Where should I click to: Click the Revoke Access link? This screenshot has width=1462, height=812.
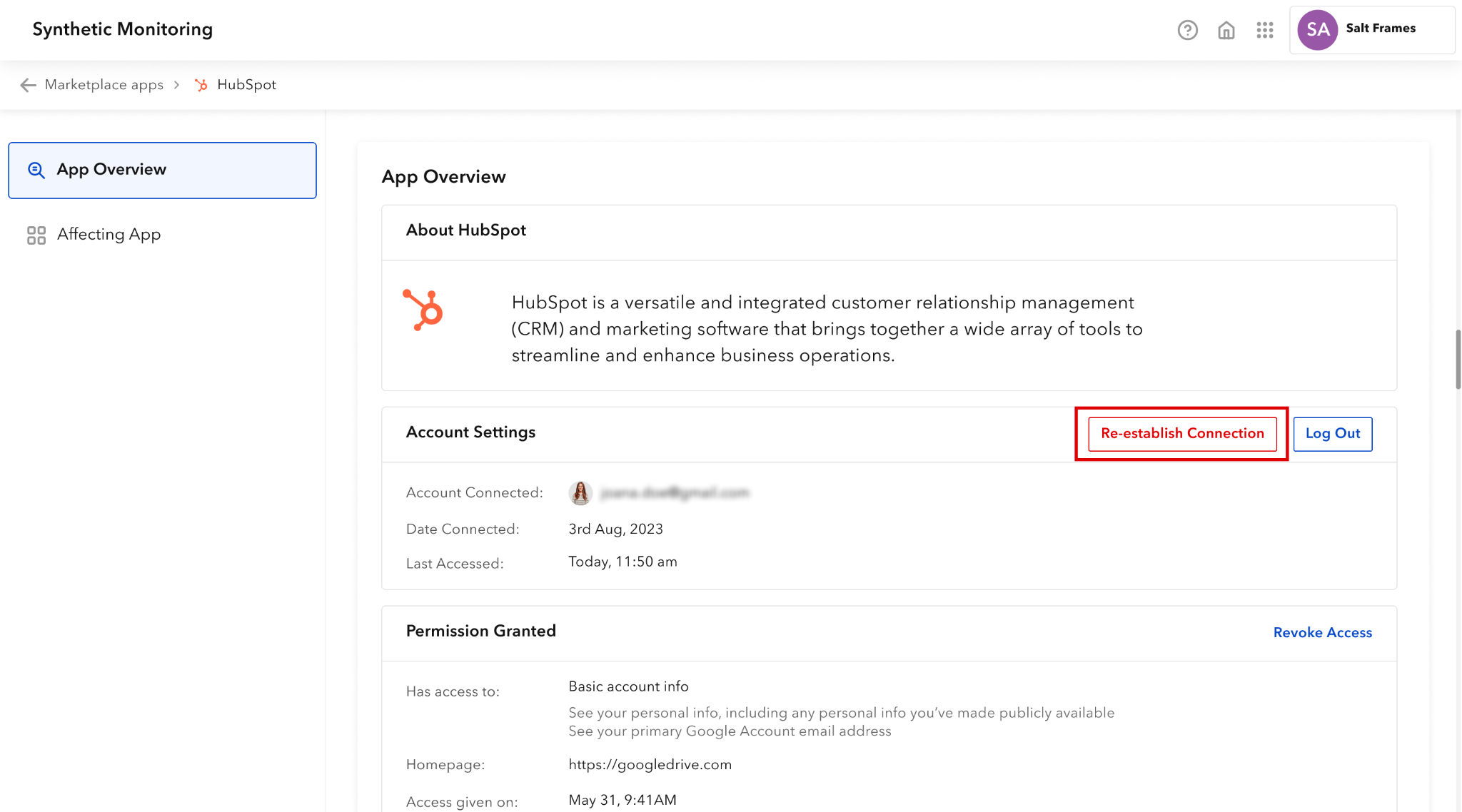pyautogui.click(x=1322, y=632)
